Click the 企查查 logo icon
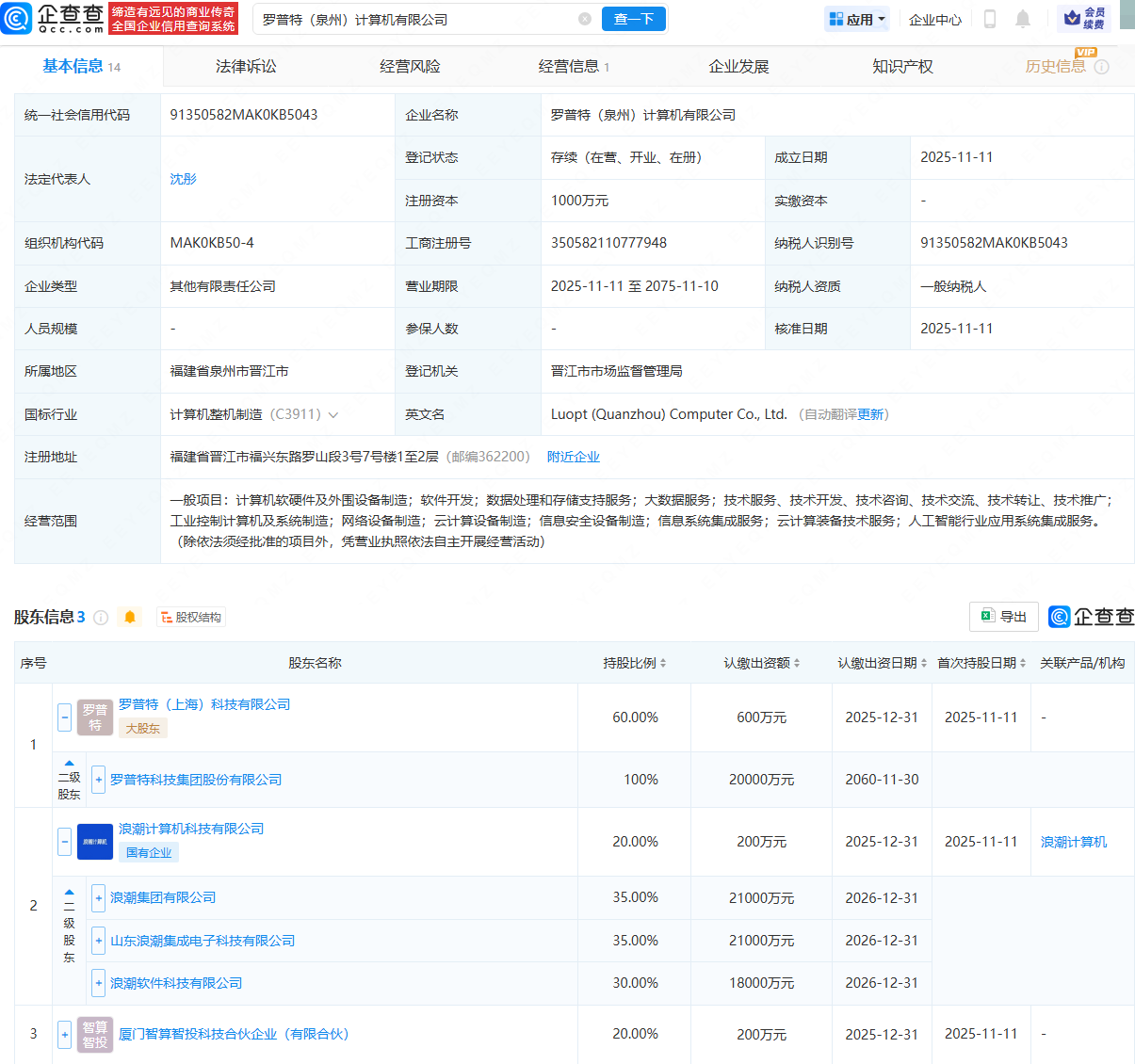The image size is (1135, 1064). click(x=16, y=19)
